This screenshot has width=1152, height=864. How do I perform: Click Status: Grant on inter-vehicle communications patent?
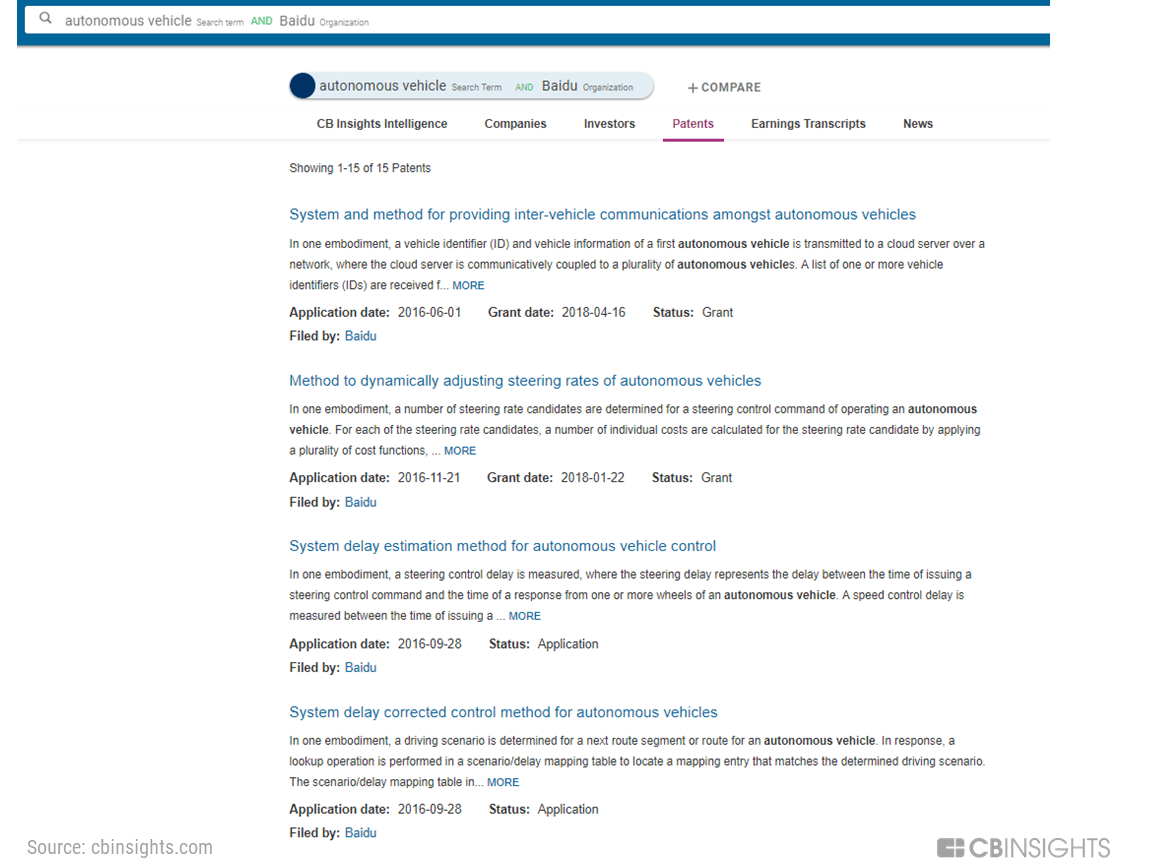[693, 312]
